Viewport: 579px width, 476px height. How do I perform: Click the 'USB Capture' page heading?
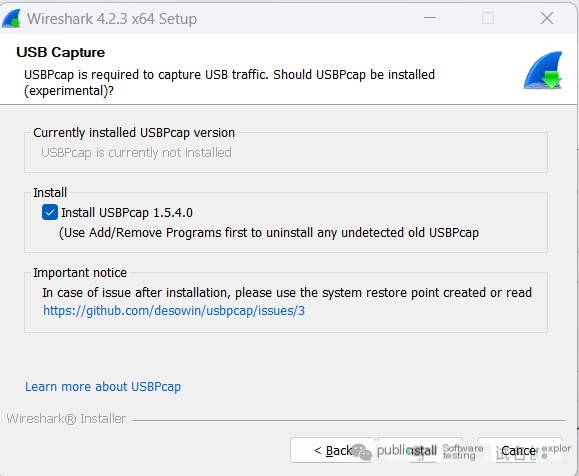click(x=61, y=52)
